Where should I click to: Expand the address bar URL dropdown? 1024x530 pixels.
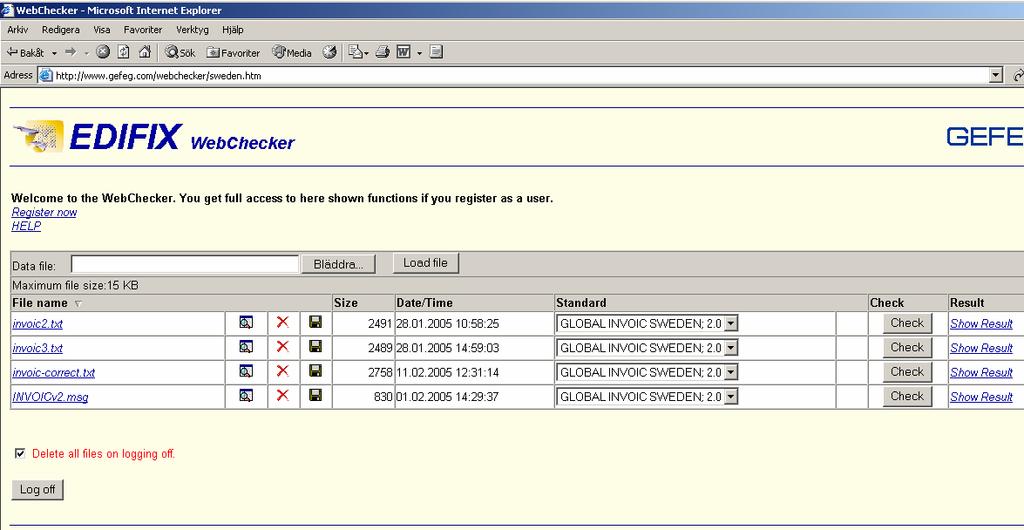996,75
